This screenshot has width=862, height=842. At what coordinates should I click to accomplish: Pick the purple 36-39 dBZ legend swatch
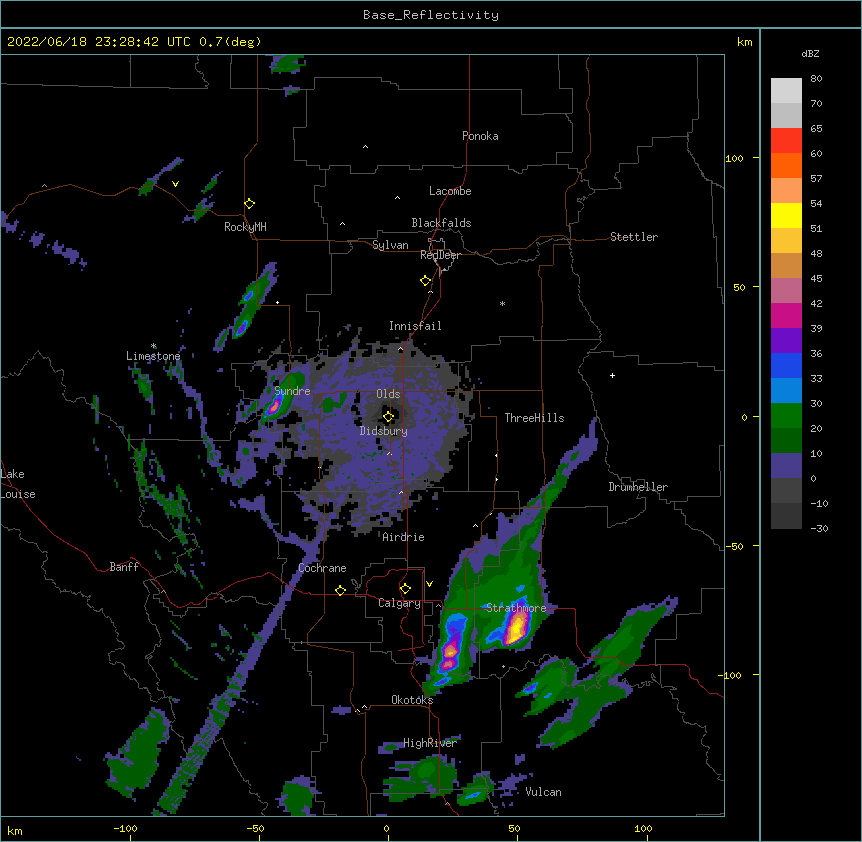point(786,341)
